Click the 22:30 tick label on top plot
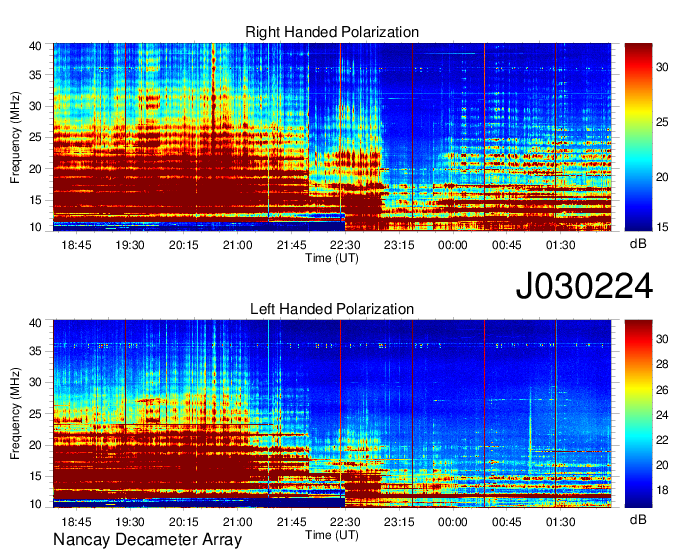680x552 pixels. (345, 245)
